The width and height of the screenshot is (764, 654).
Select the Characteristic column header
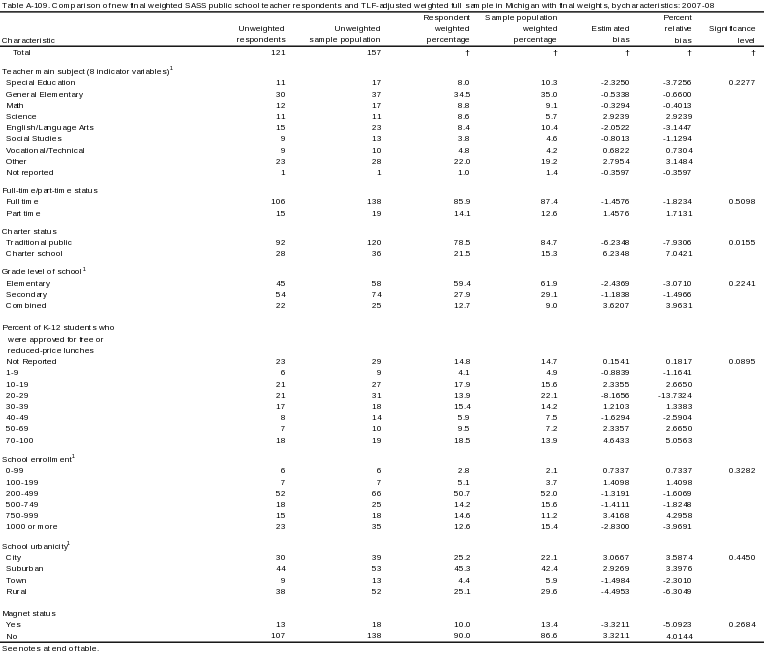pyautogui.click(x=28, y=40)
